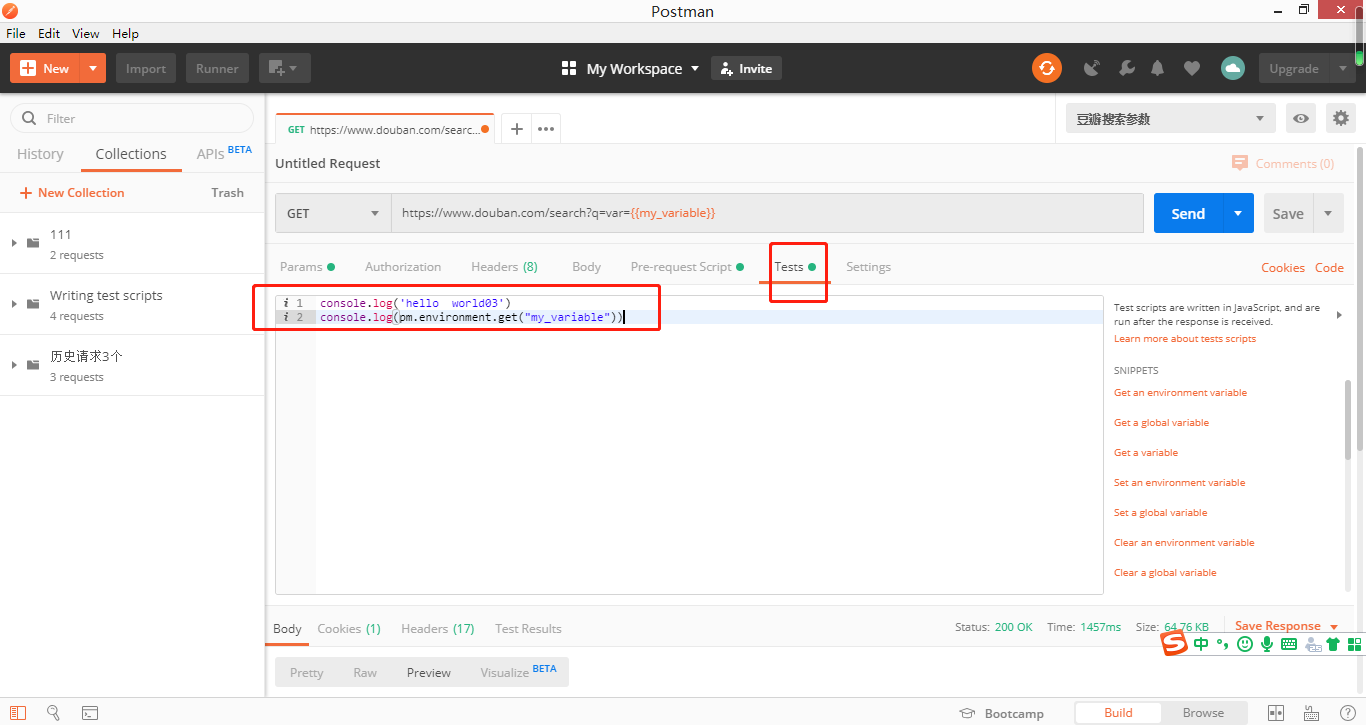The height and width of the screenshot is (725, 1366).
Task: Open keyboard shortcuts icon
Action: point(1312,713)
